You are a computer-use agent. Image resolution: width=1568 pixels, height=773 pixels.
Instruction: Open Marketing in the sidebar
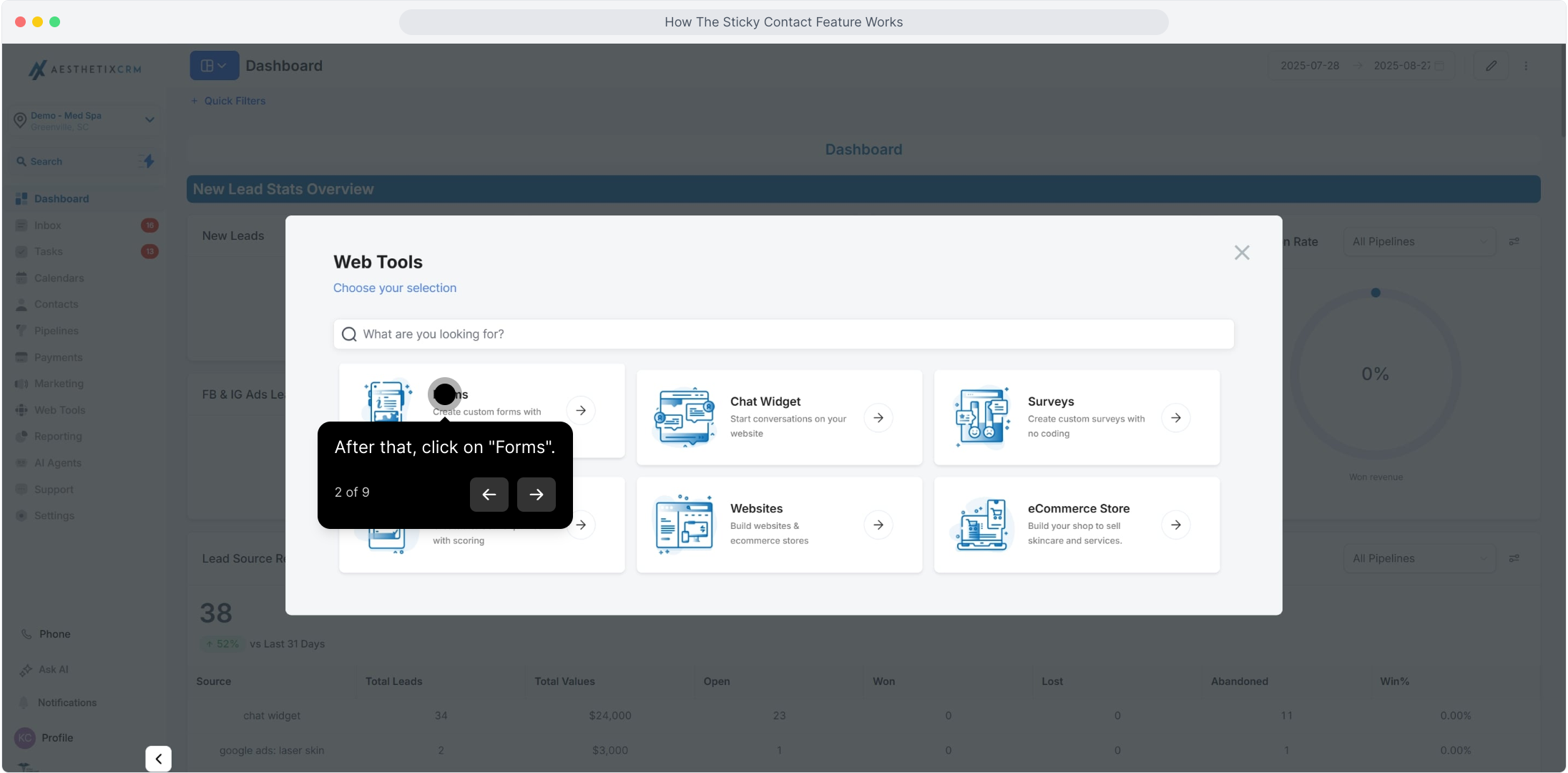tap(86, 384)
